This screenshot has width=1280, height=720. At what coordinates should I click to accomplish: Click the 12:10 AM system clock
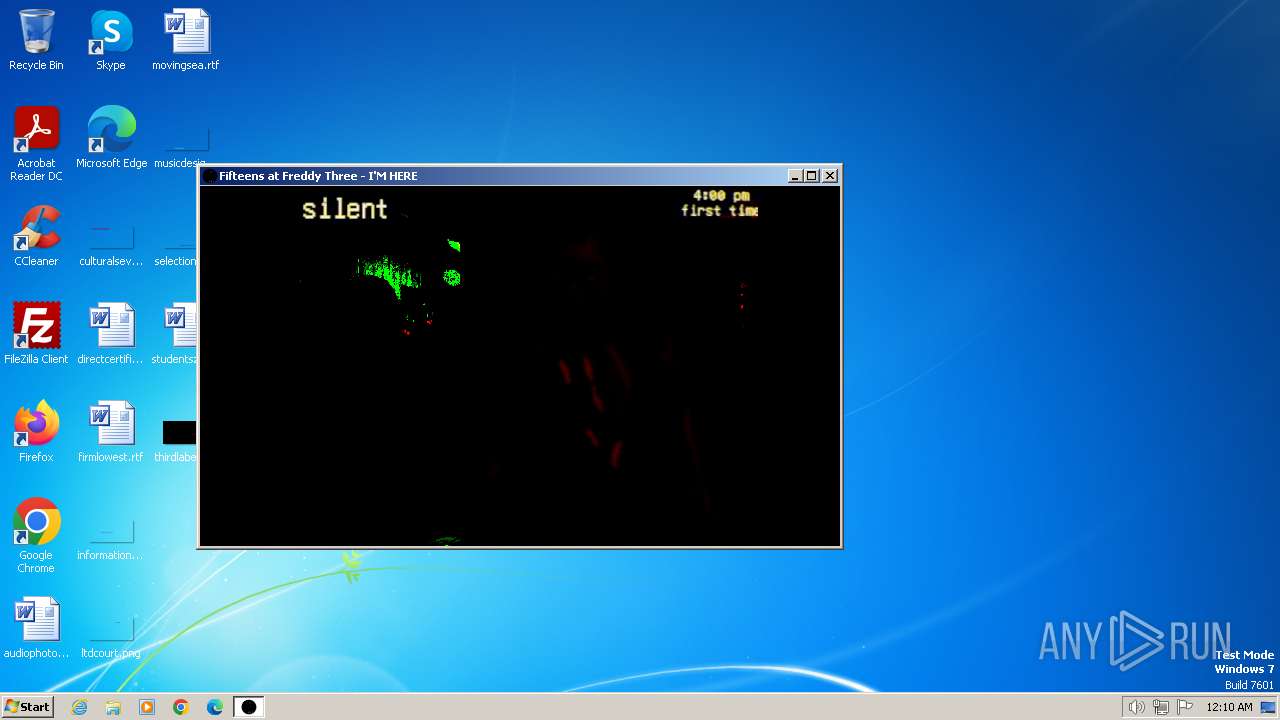point(1229,707)
